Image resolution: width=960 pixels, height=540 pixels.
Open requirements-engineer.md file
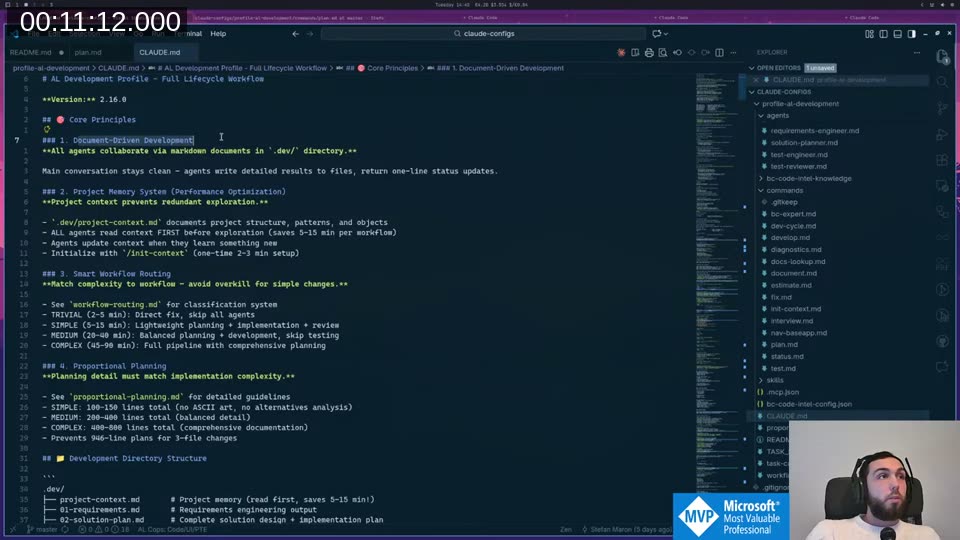pyautogui.click(x=814, y=131)
